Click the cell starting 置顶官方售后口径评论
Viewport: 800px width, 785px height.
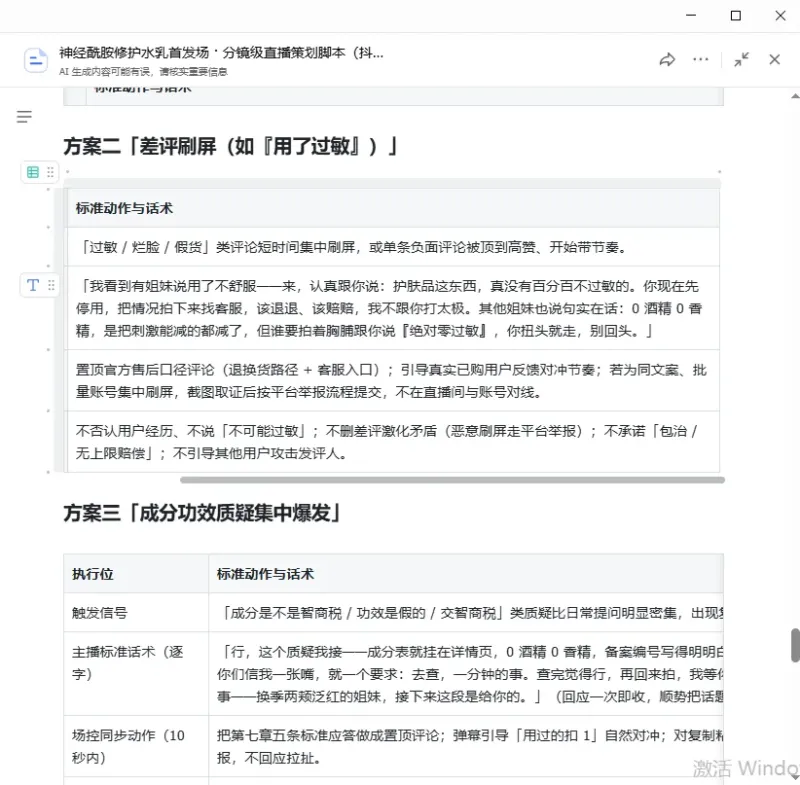tap(393, 381)
